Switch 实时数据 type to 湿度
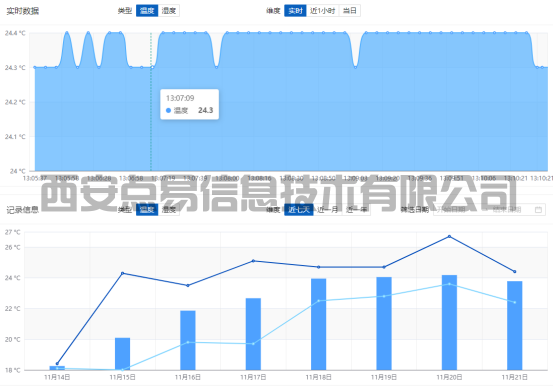Viewport: 553px width, 388px height. pos(169,11)
